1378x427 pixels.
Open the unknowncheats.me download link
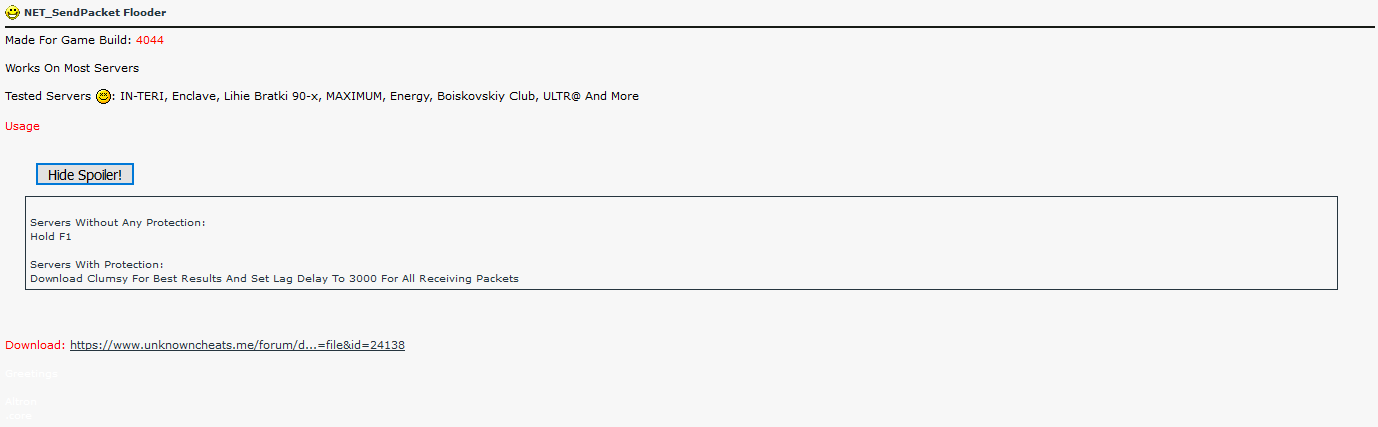(237, 345)
